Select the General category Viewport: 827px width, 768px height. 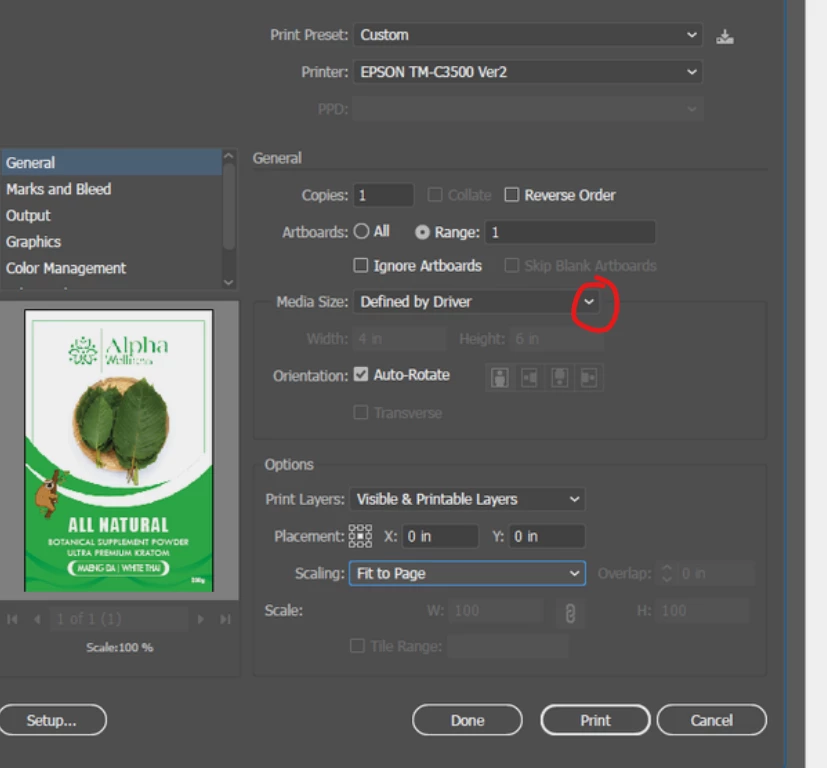coord(111,162)
